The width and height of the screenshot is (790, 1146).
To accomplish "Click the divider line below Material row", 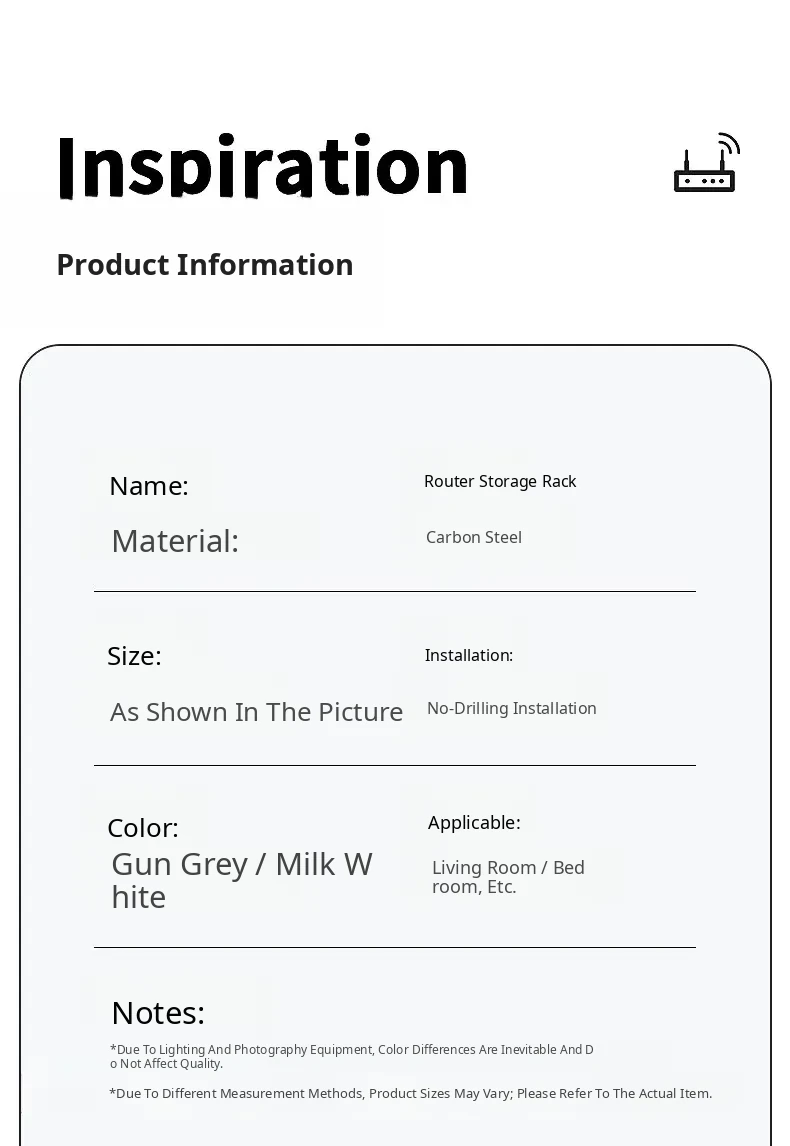I will (395, 592).
